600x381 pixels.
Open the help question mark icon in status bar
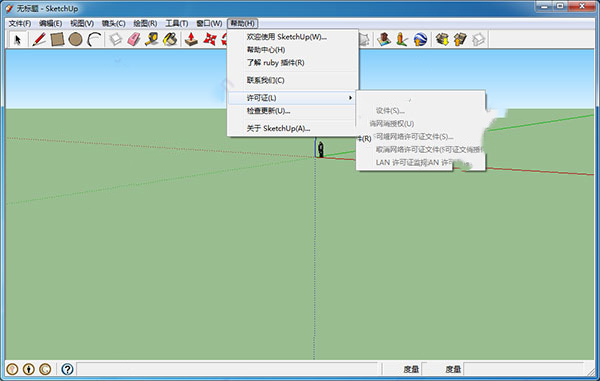(67, 369)
